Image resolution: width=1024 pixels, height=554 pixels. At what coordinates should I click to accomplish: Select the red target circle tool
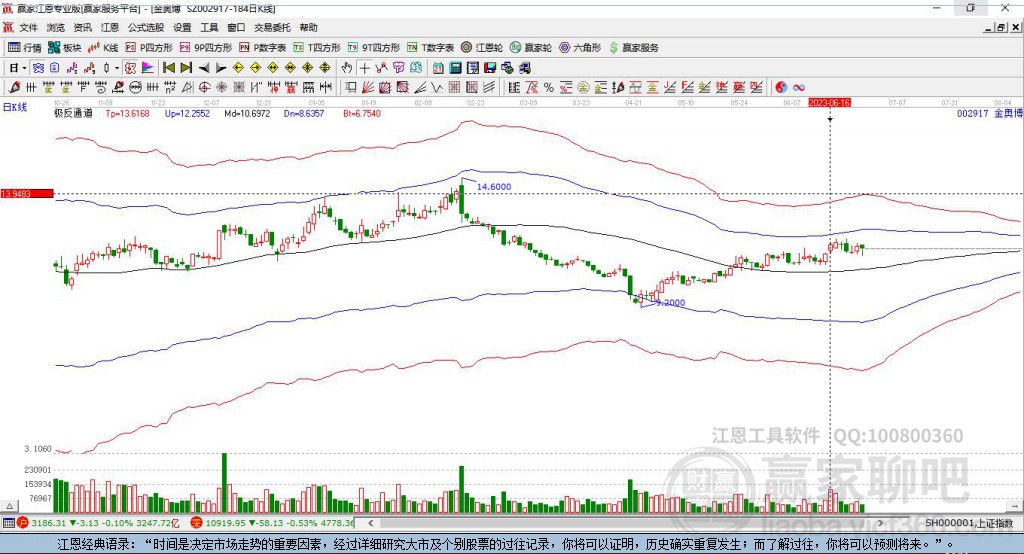204,88
